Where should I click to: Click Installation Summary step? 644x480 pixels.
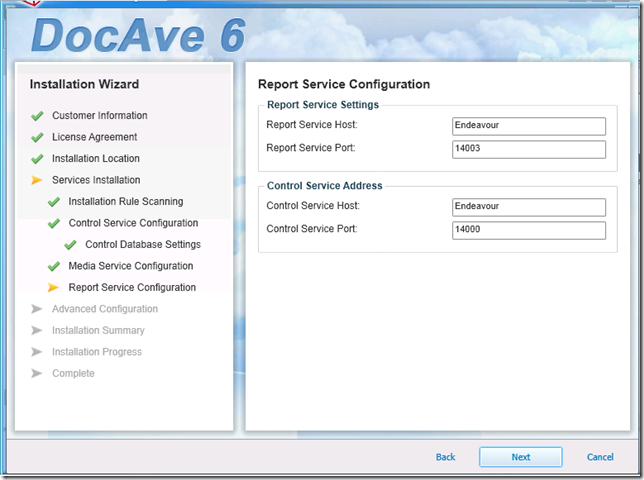[98, 330]
